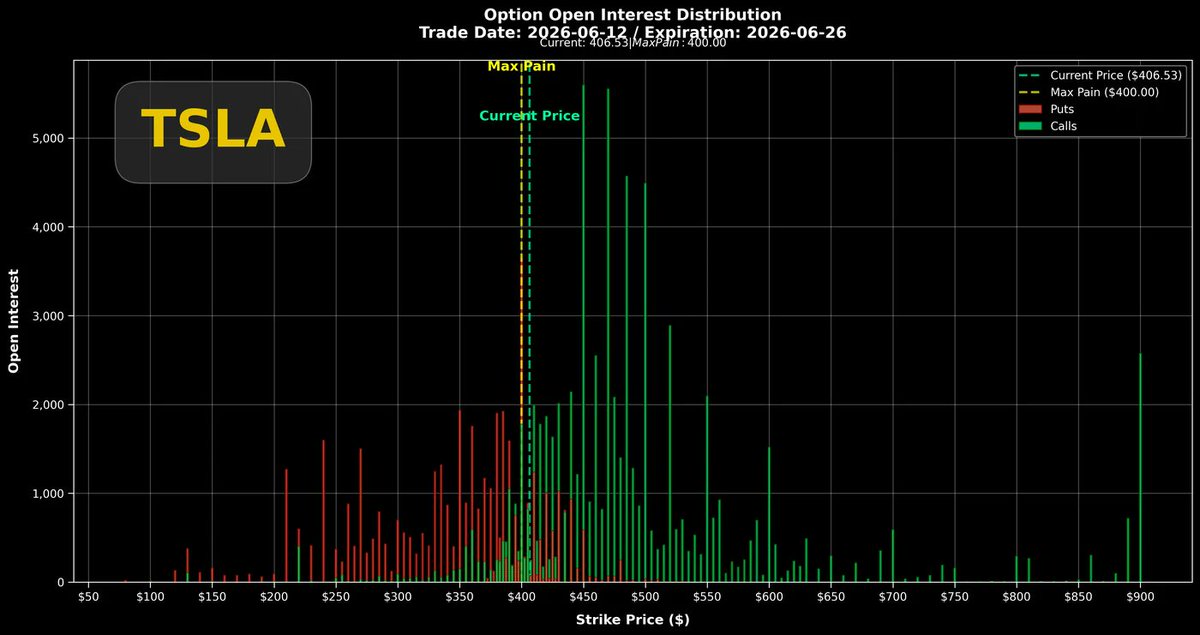Image resolution: width=1200 pixels, height=635 pixels.
Task: Click the 5,000 y-axis tick label
Action: 50,138
